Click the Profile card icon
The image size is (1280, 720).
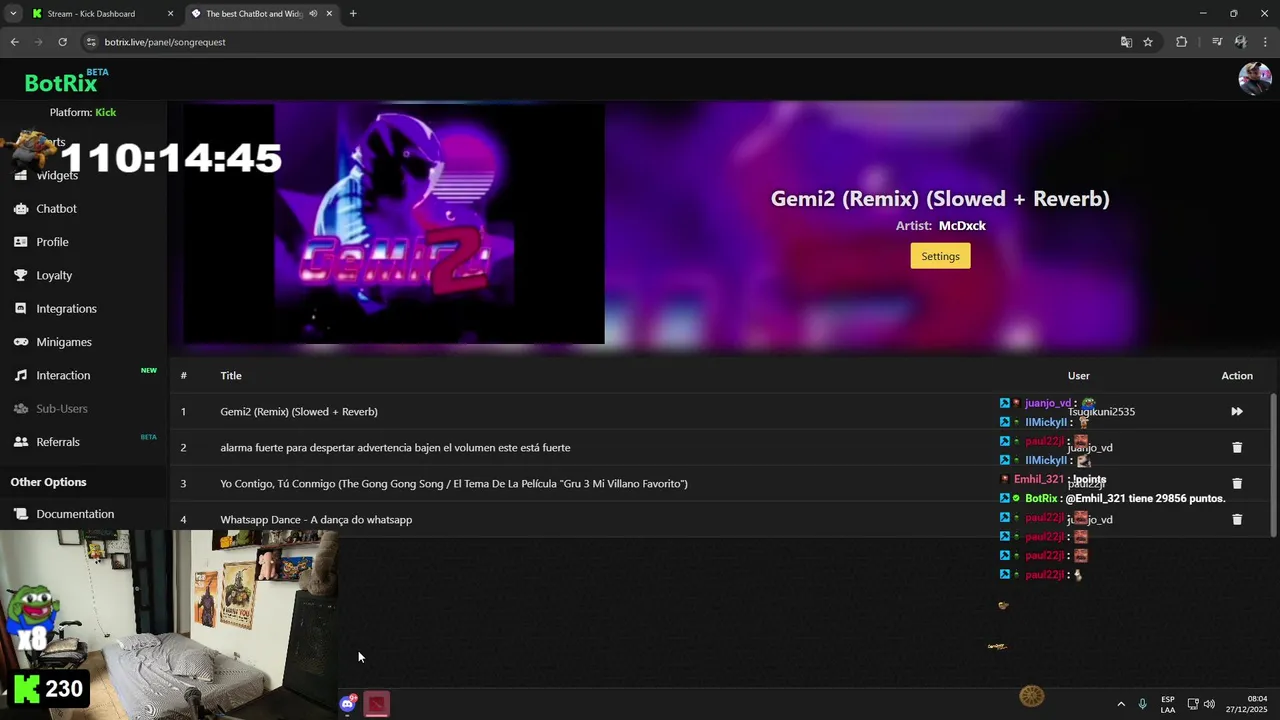click(20, 242)
